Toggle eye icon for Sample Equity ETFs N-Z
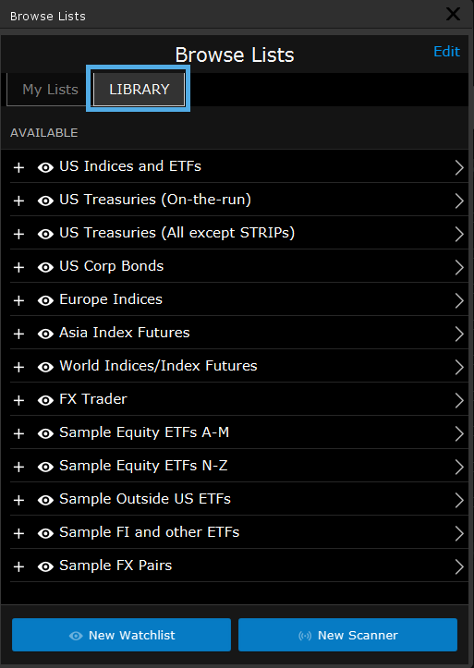Viewport: 474px width, 668px height. click(x=46, y=466)
